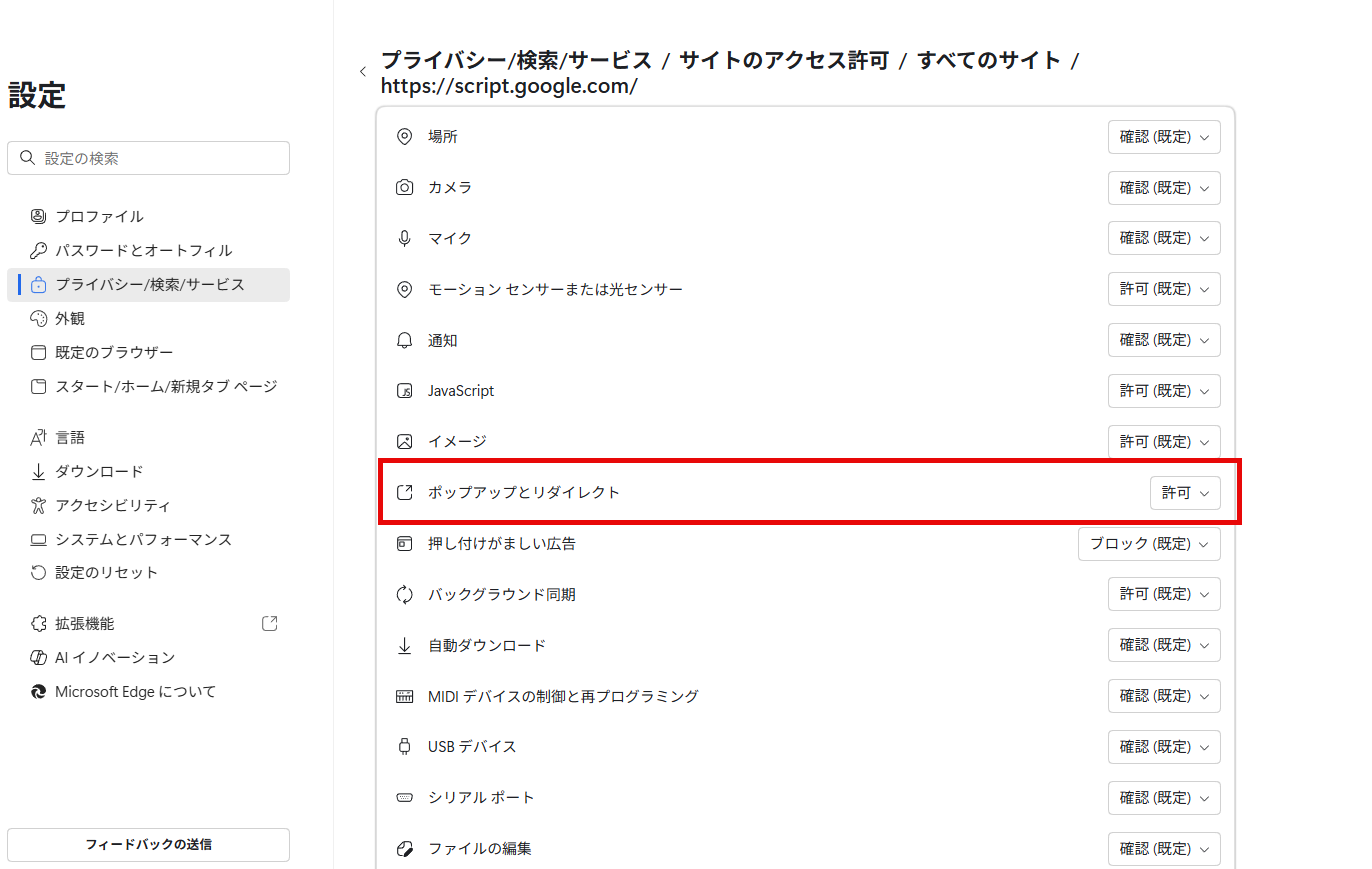Click the Profile icon in sidebar
Viewport: 1372px width, 869px height.
tap(39, 217)
